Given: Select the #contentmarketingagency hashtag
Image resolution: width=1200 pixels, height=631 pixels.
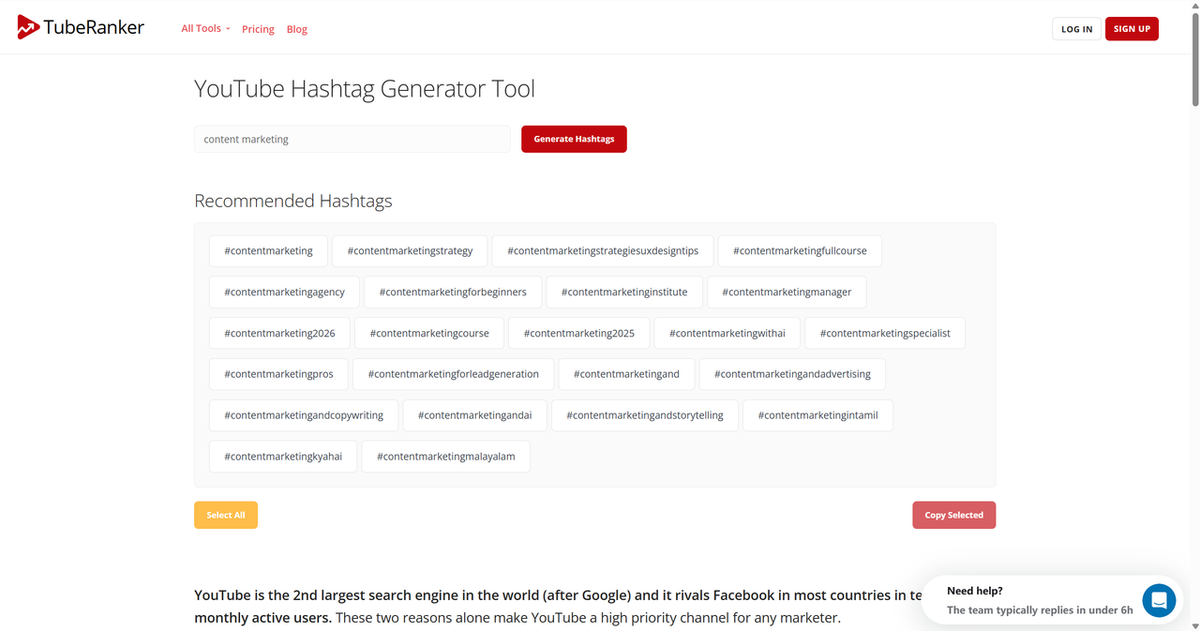Looking at the screenshot, I should click(285, 292).
